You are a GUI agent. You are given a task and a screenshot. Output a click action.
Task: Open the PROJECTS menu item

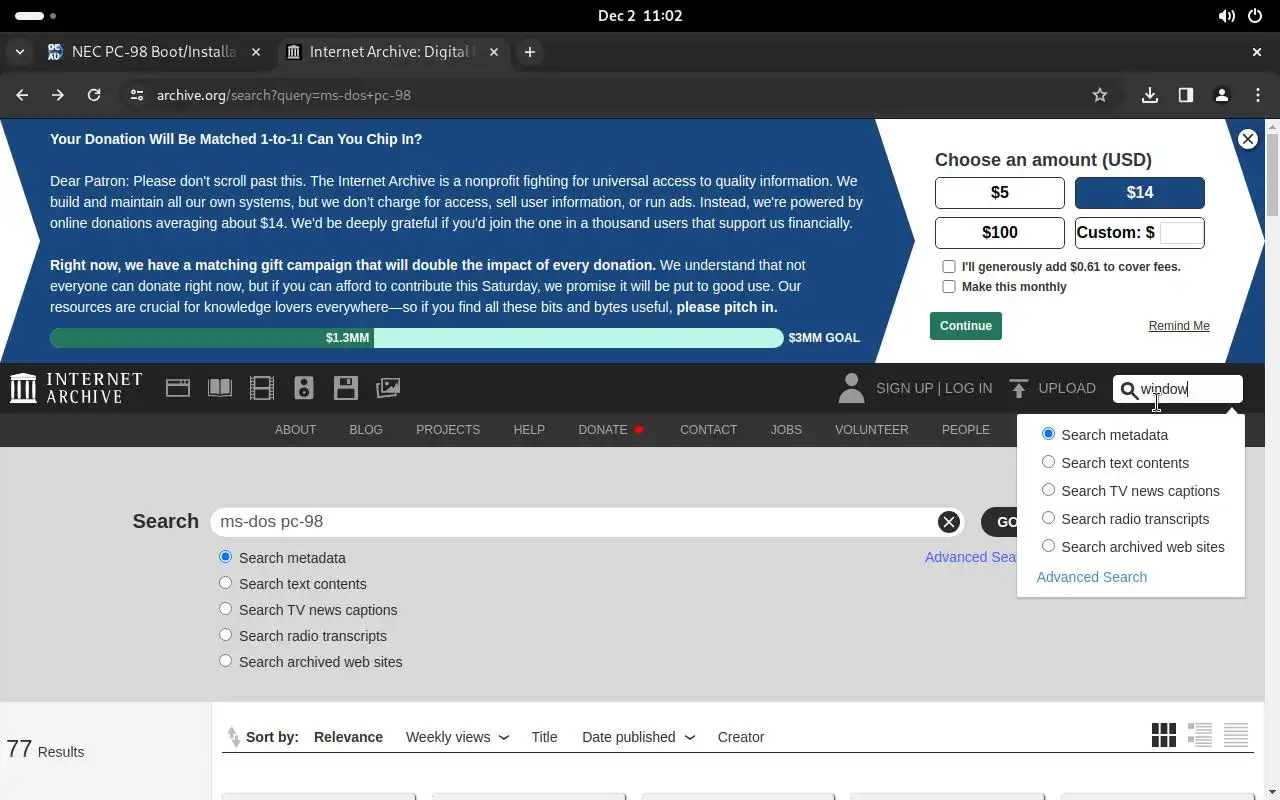coord(448,430)
